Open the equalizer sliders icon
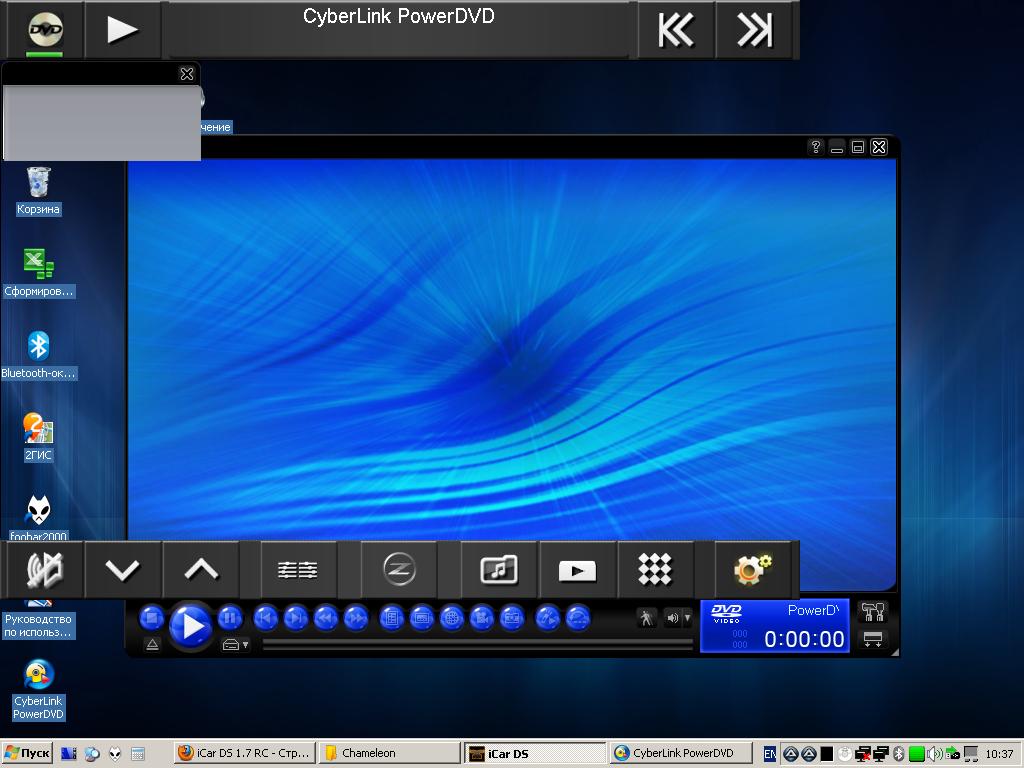Screen dimensions: 1024x768 coord(297,570)
